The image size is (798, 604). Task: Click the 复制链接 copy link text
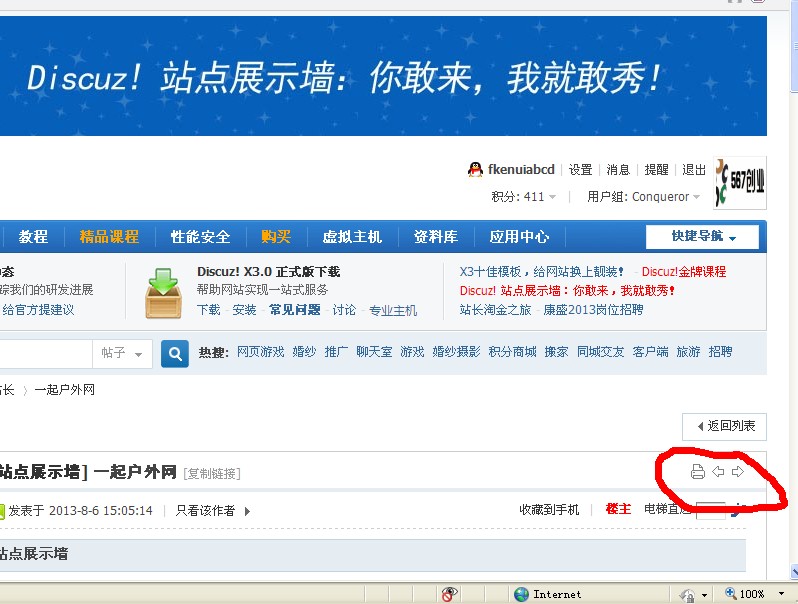coord(212,474)
